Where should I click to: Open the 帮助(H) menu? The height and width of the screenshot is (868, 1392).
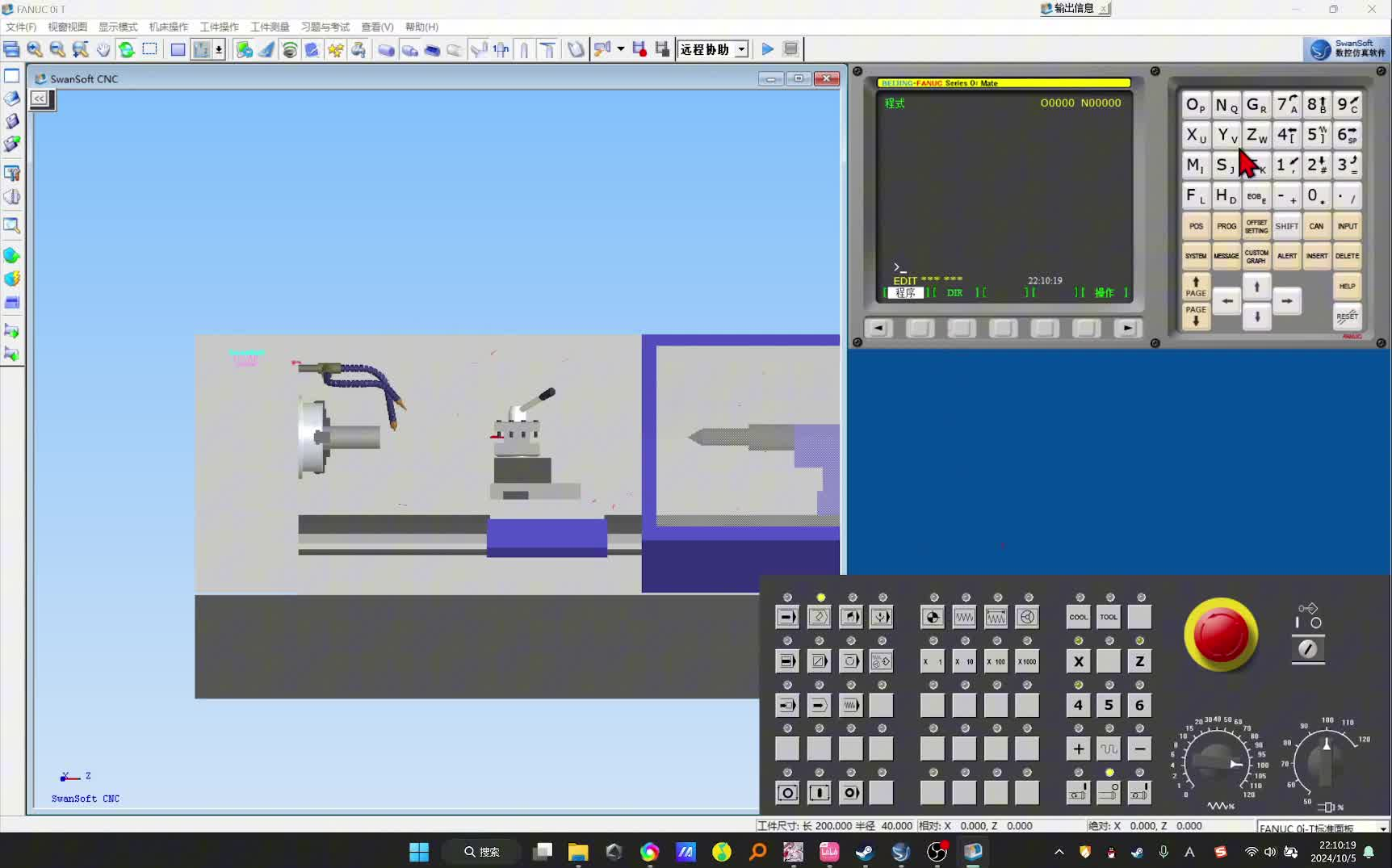click(x=421, y=27)
